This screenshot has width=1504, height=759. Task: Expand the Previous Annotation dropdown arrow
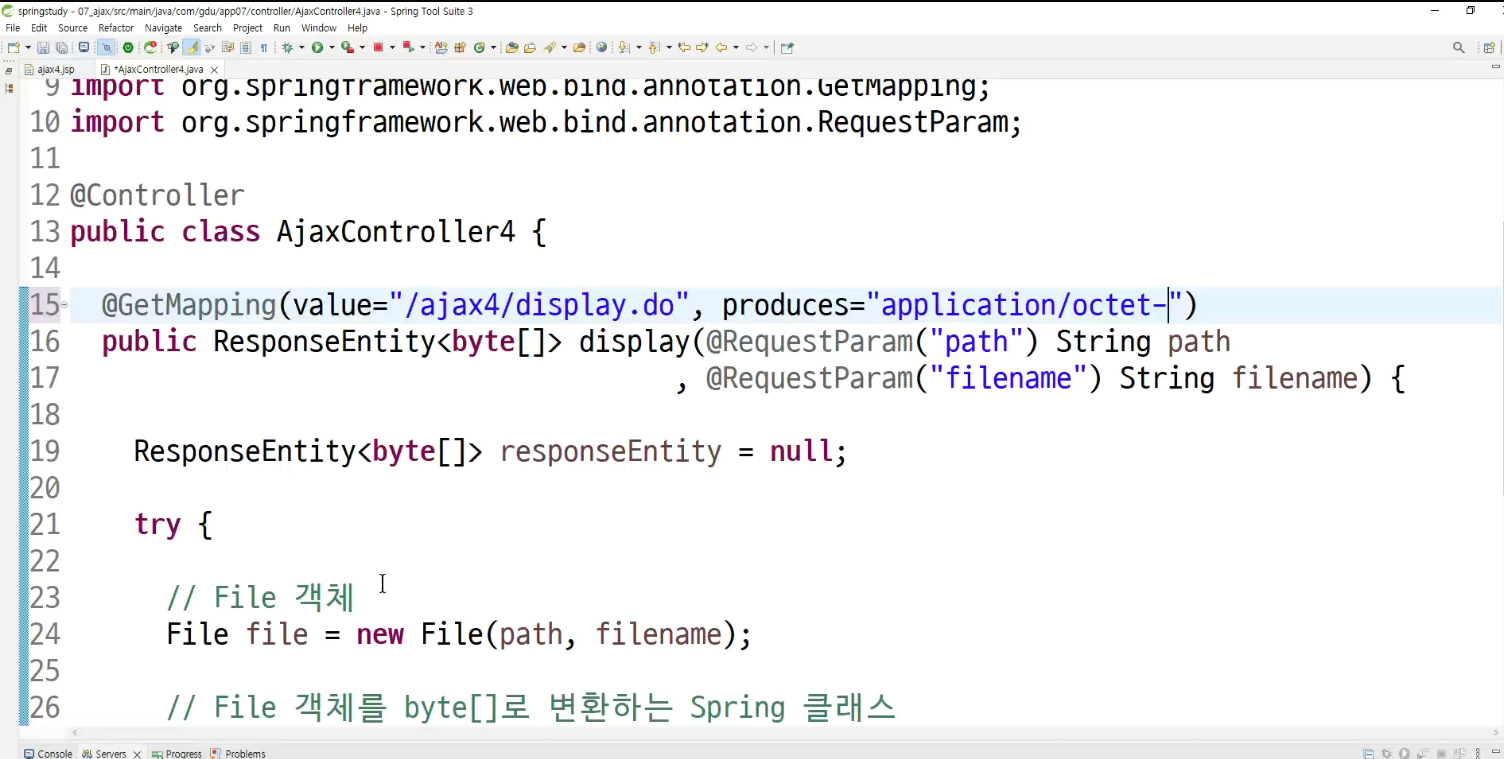coord(669,47)
